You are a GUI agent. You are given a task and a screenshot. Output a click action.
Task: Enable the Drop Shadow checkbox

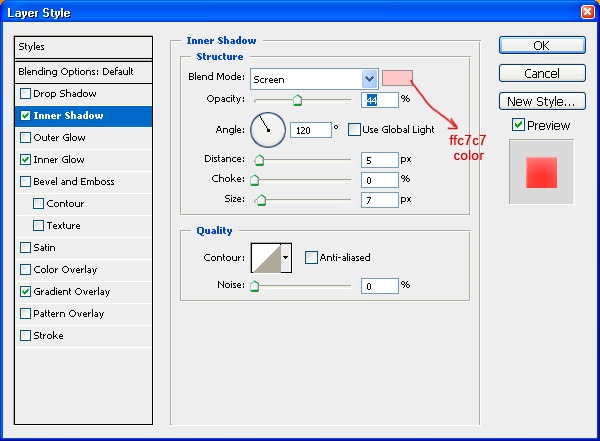(25, 93)
